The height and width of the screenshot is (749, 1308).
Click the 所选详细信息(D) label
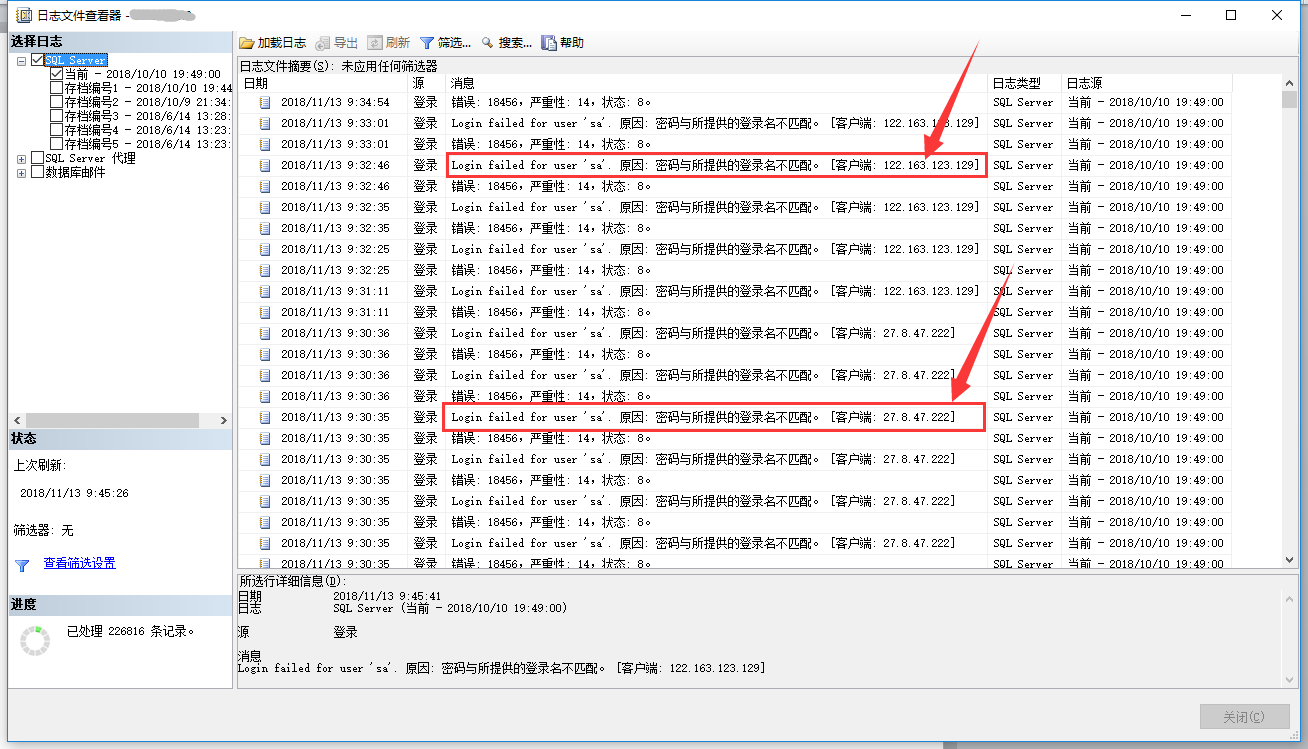[x=291, y=580]
